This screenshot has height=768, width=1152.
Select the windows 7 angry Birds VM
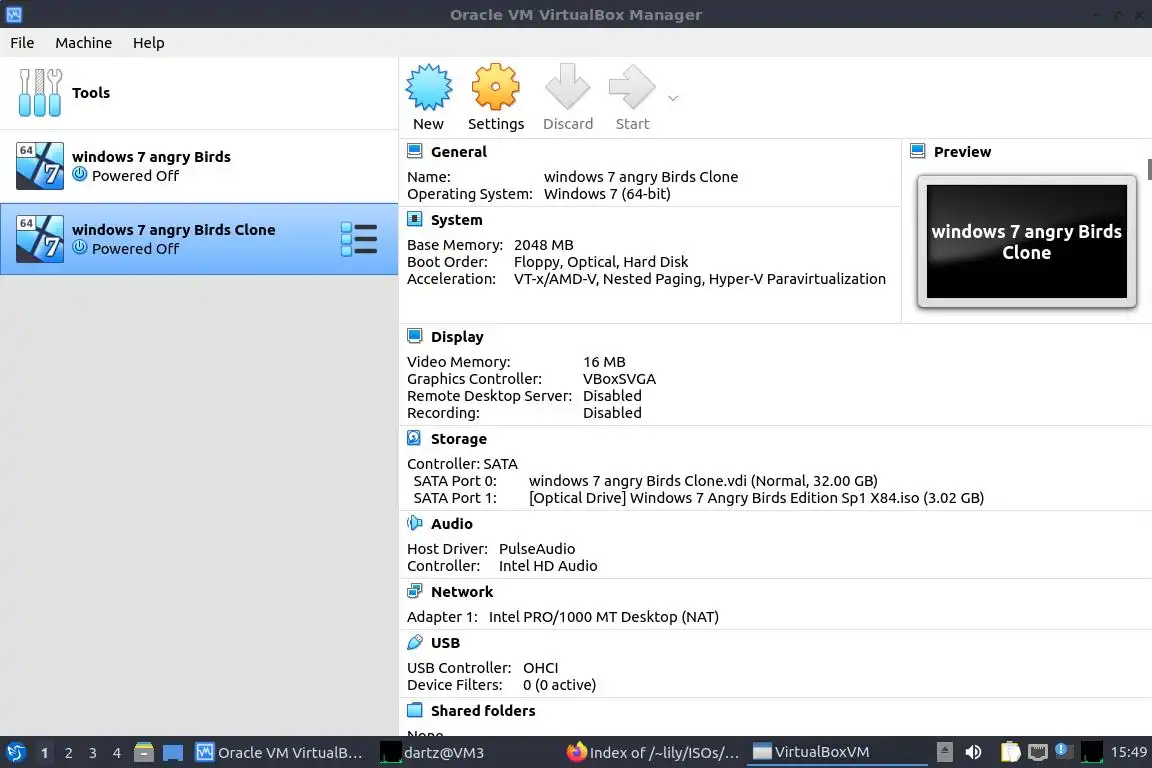coord(199,166)
